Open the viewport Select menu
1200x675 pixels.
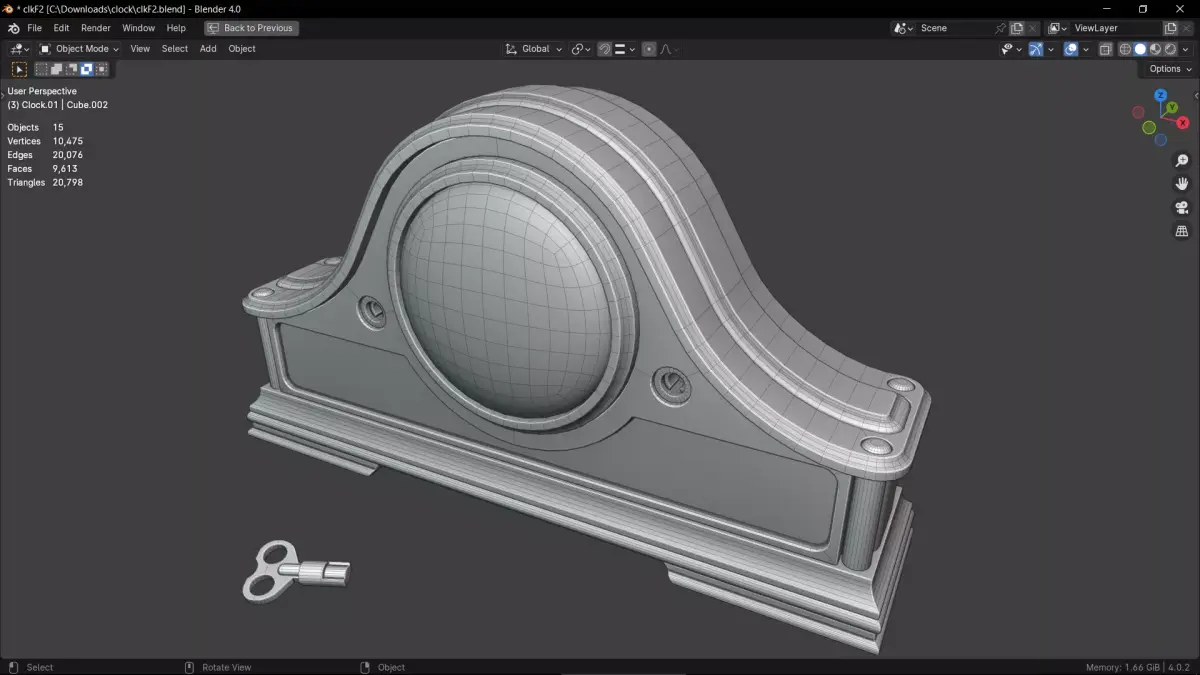[x=175, y=49]
